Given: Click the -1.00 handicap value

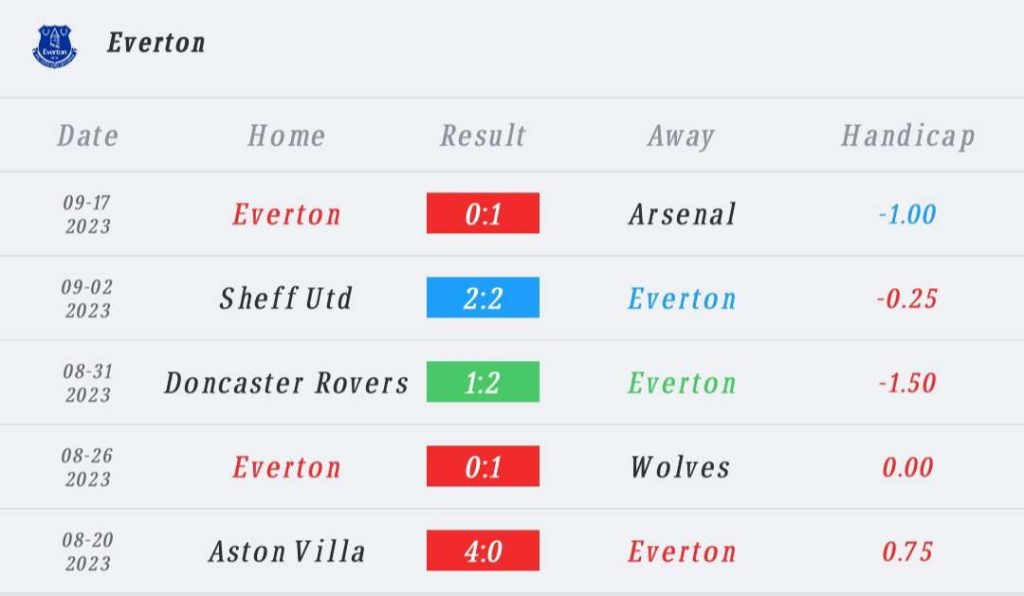Looking at the screenshot, I should (x=907, y=214).
